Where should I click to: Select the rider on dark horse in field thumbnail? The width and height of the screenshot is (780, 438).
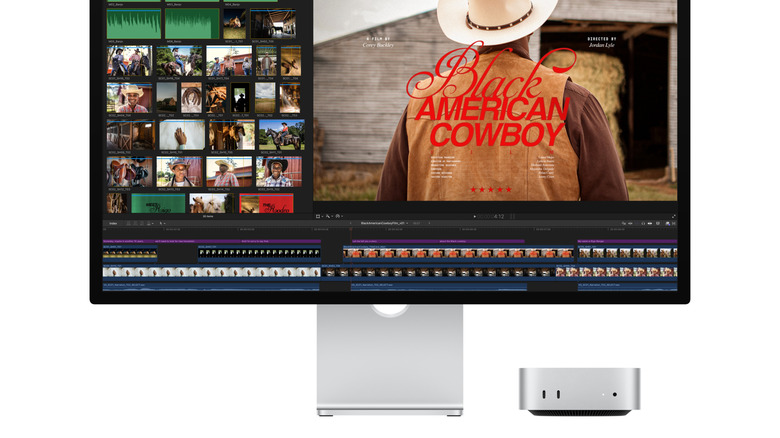pyautogui.click(x=282, y=135)
